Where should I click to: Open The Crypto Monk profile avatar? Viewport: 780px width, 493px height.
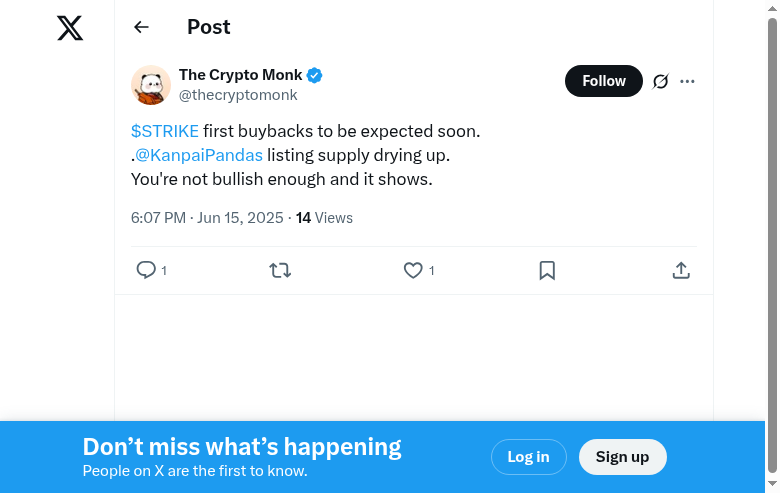point(151,85)
